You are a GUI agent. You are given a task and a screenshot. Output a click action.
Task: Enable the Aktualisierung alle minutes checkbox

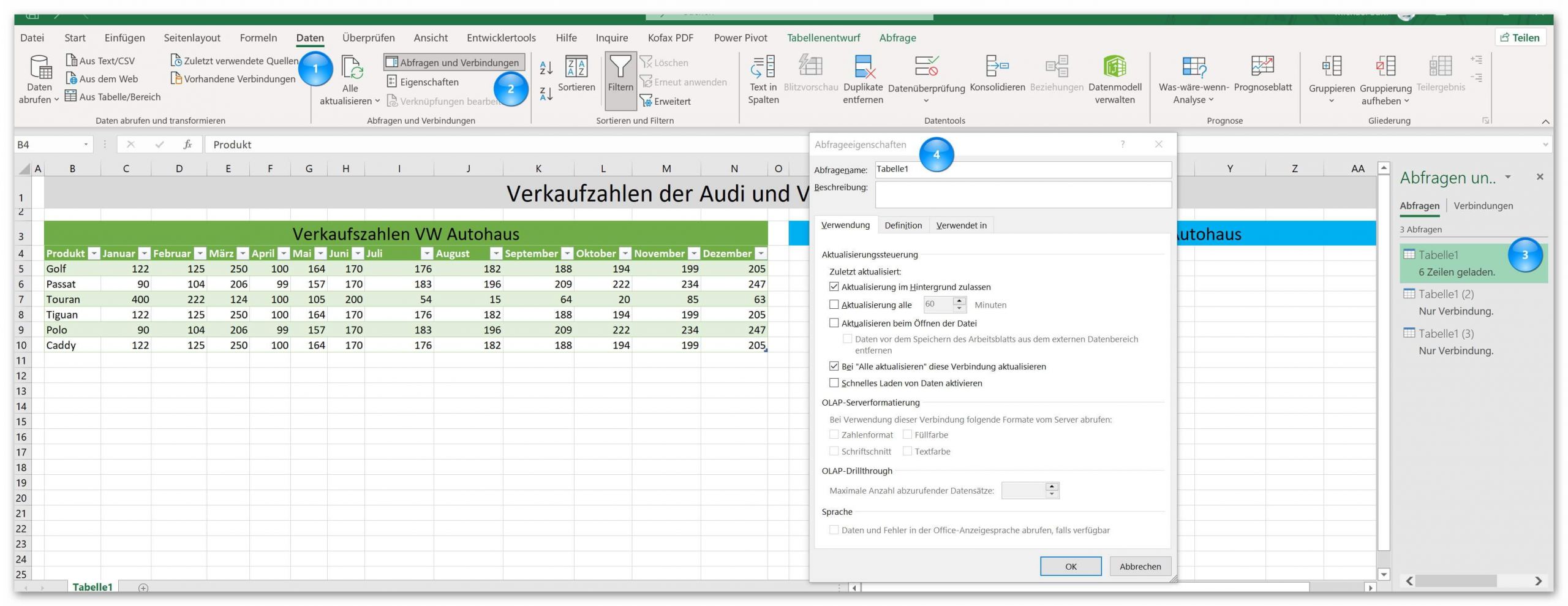[x=834, y=305]
